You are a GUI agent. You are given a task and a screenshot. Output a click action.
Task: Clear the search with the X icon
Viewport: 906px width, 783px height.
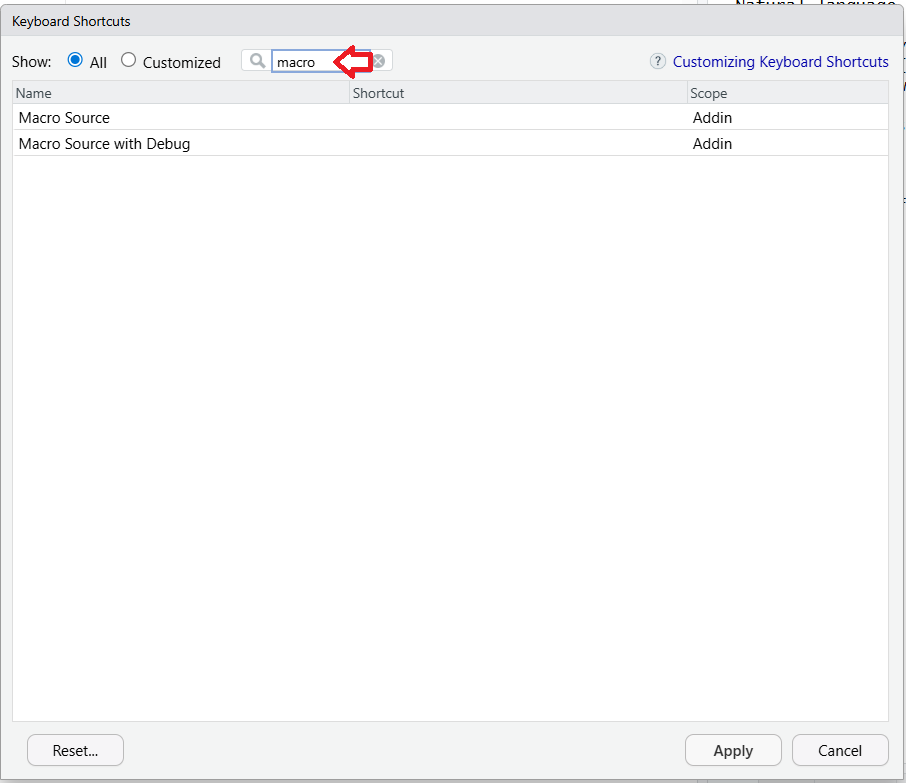380,61
